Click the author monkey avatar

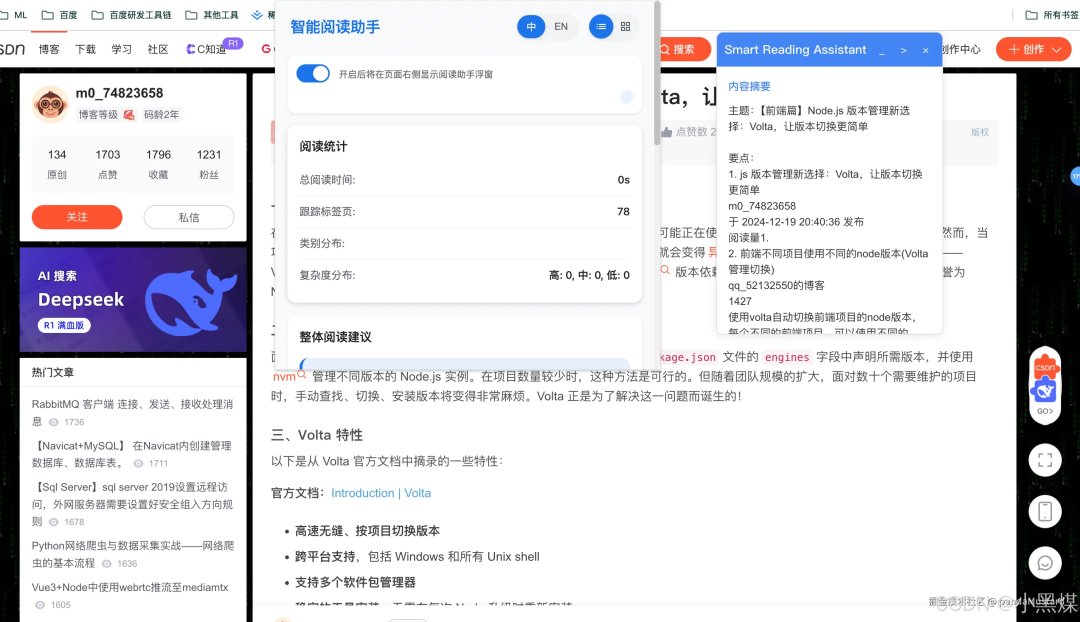(50, 104)
